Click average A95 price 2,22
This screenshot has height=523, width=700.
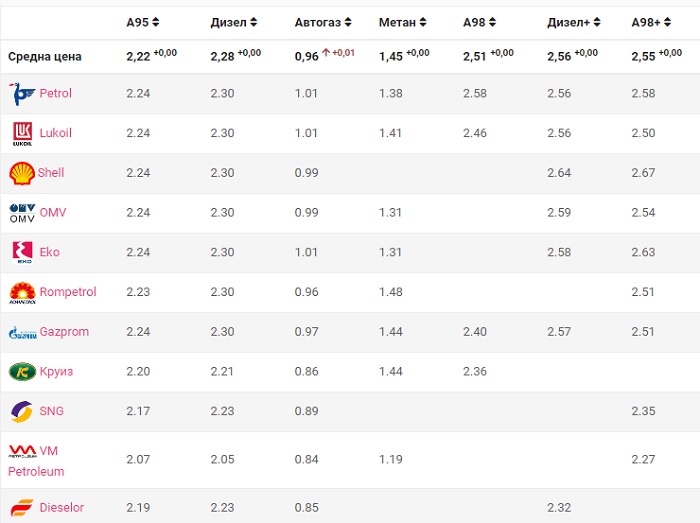click(138, 57)
